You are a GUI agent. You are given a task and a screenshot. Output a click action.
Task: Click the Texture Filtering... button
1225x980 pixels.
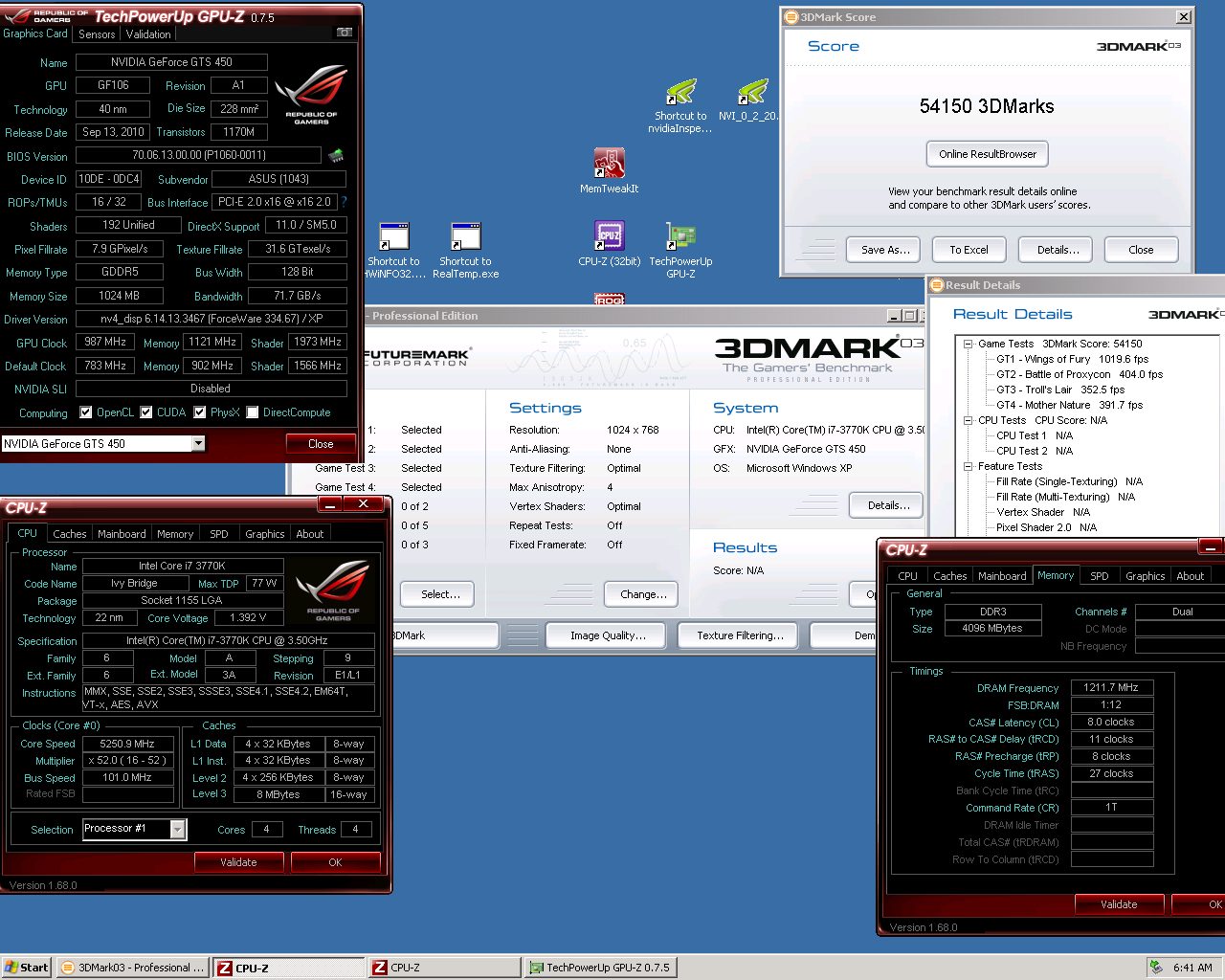(740, 635)
